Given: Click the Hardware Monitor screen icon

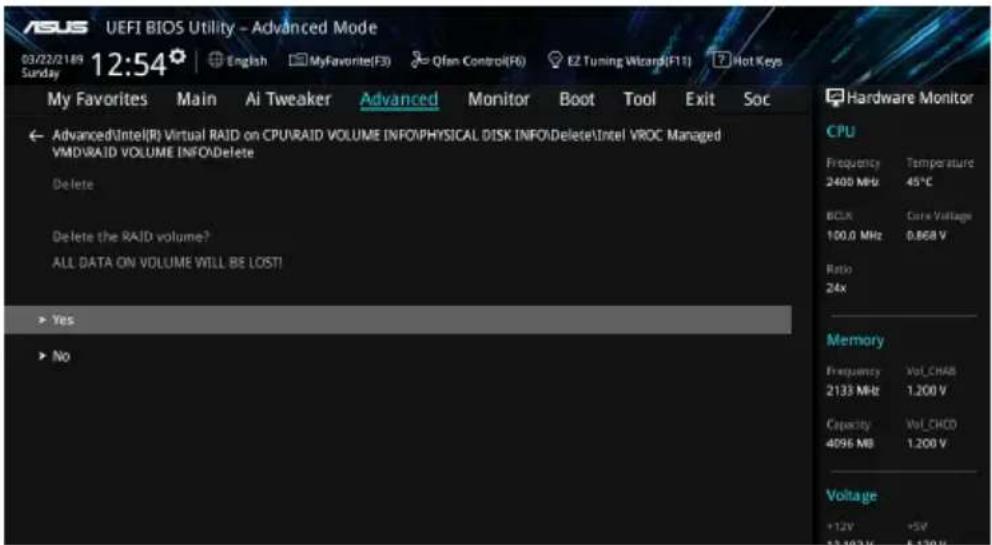Looking at the screenshot, I should 835,97.
